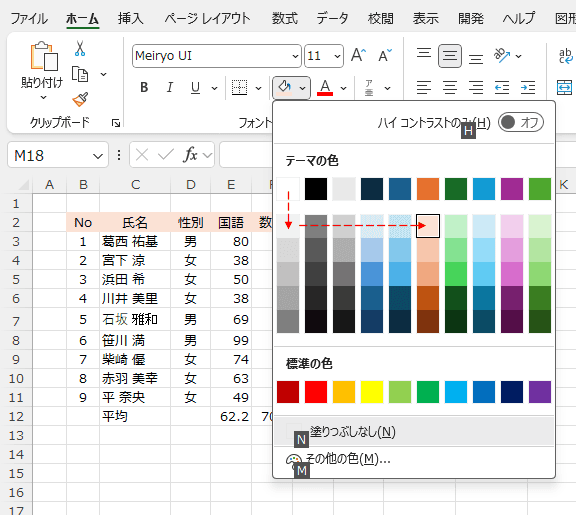Screen dimensions: 576x515
Task: Open その他の色 (more colors)
Action: 414,459
